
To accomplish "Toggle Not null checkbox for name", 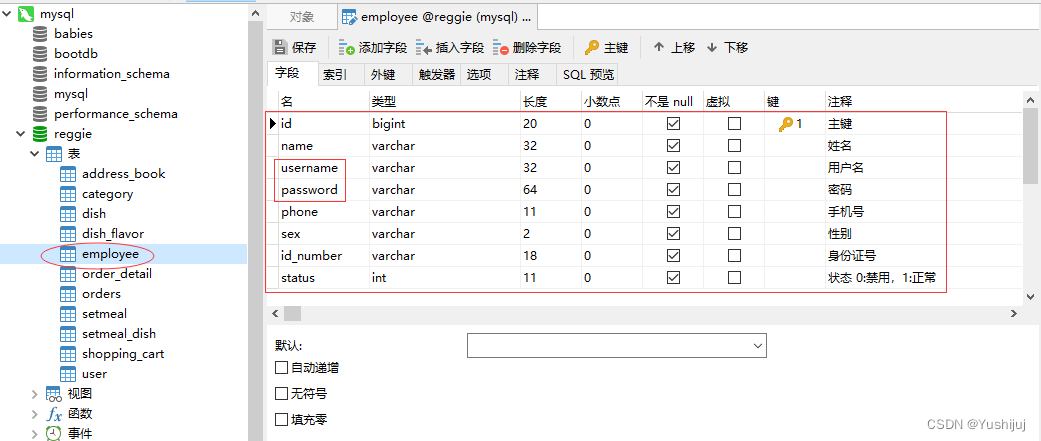I will pos(673,145).
